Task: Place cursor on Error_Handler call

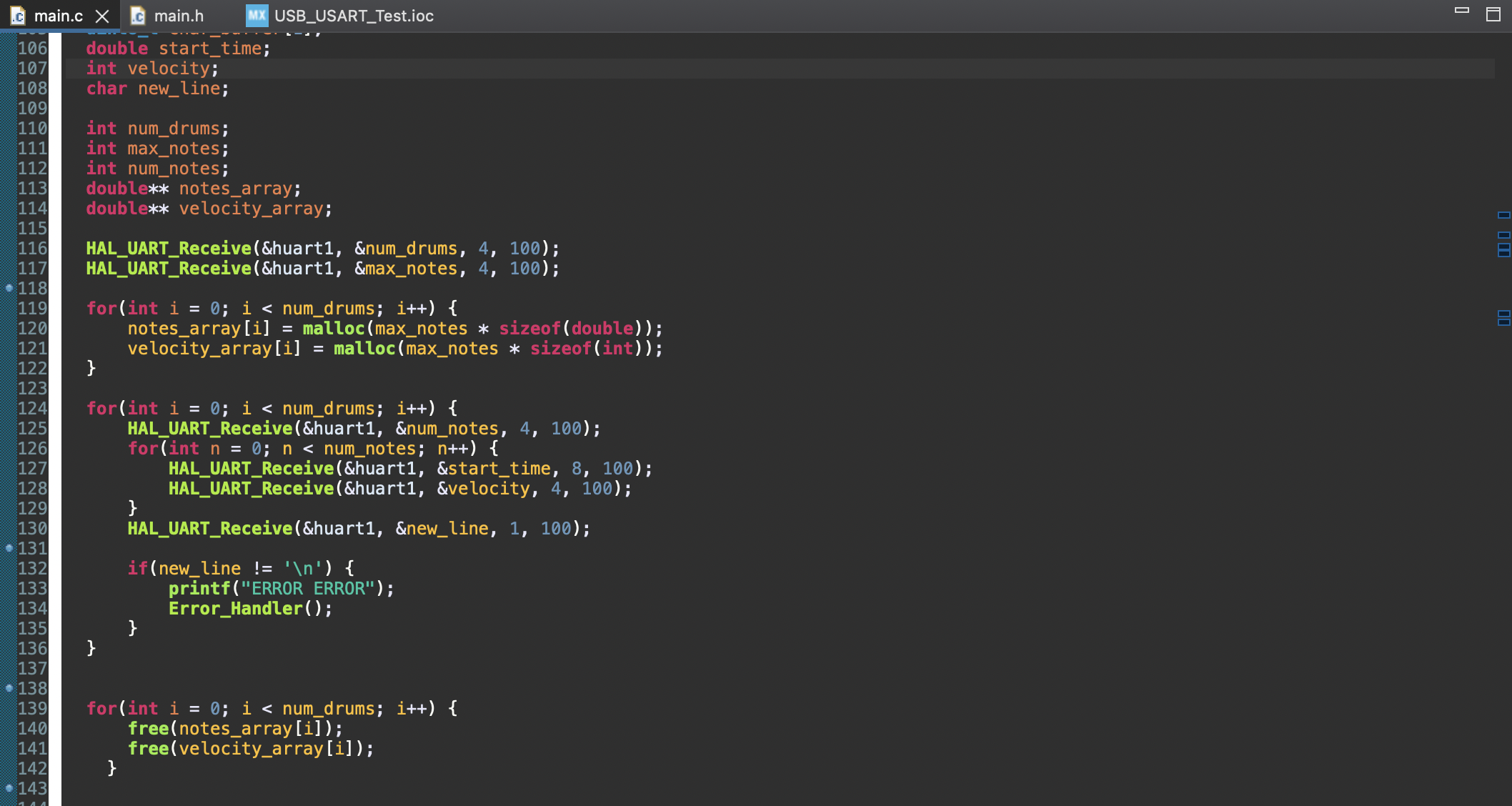Action: (x=236, y=609)
